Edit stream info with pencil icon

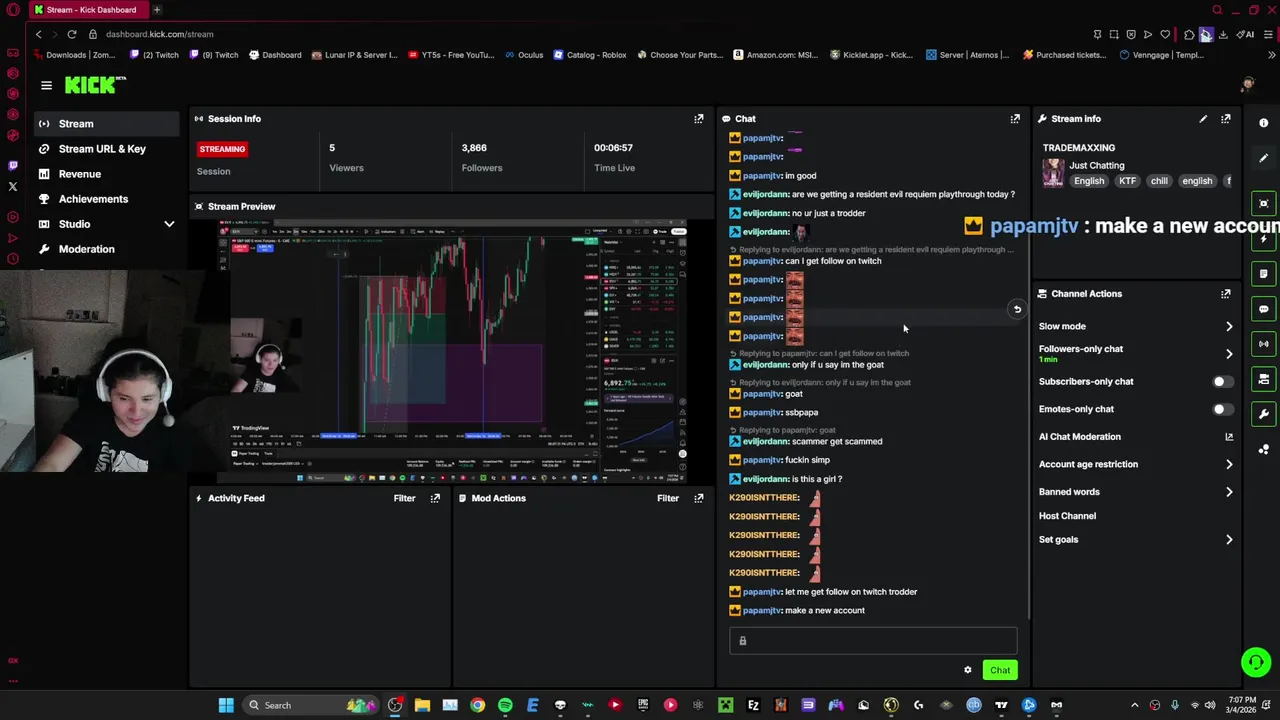tap(1203, 119)
